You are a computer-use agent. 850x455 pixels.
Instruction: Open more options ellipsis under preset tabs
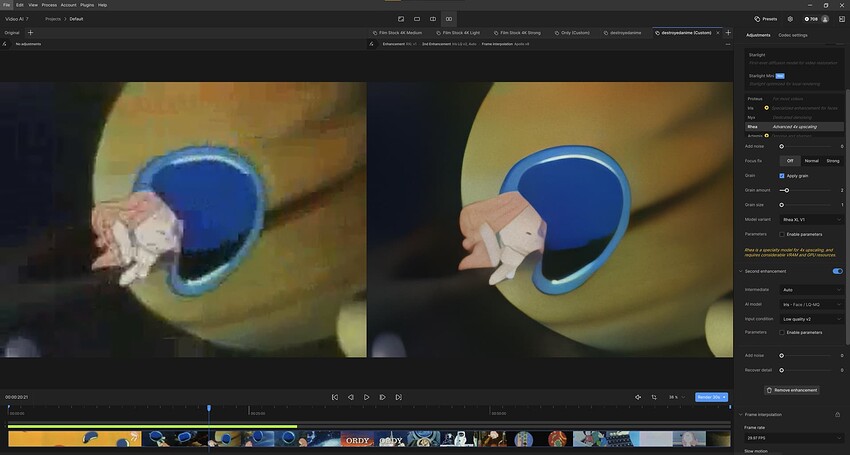[727, 44]
